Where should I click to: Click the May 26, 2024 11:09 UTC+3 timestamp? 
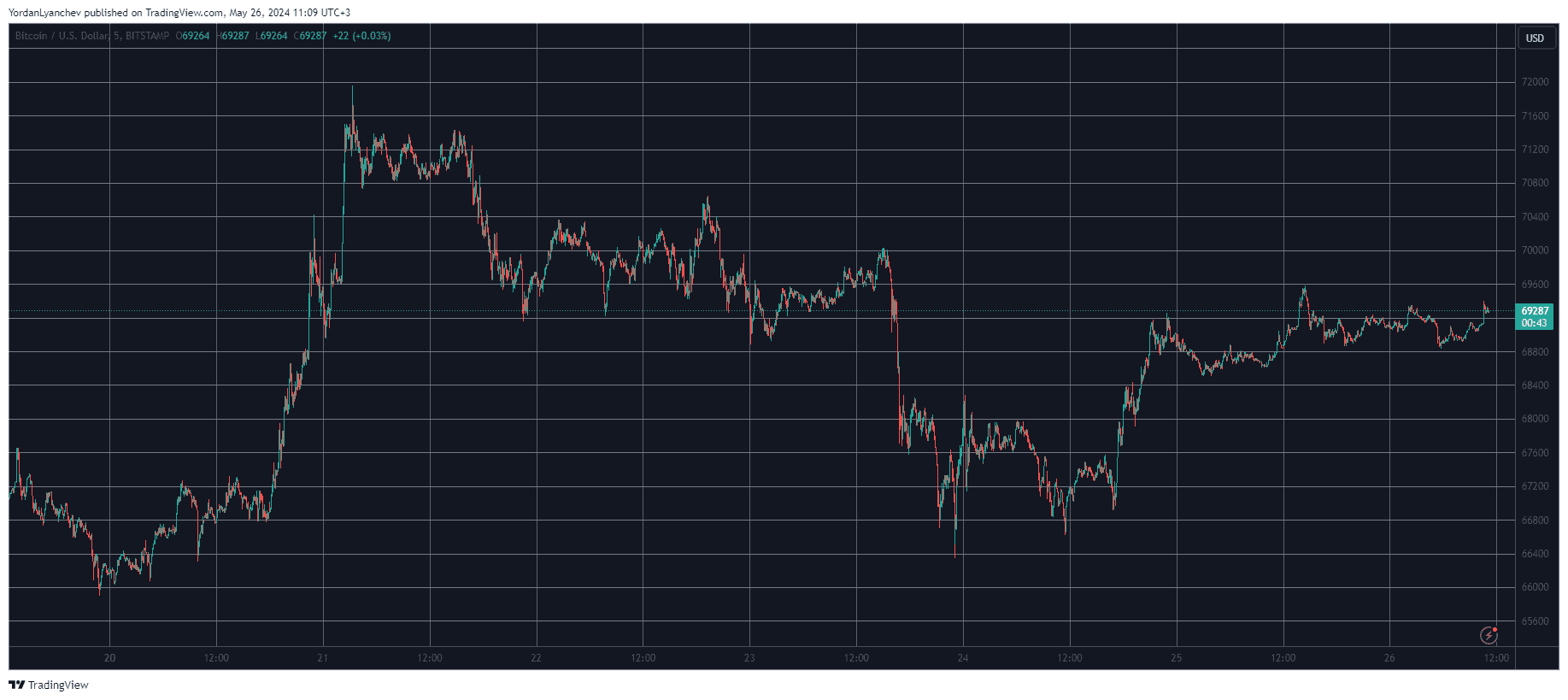coord(290,13)
